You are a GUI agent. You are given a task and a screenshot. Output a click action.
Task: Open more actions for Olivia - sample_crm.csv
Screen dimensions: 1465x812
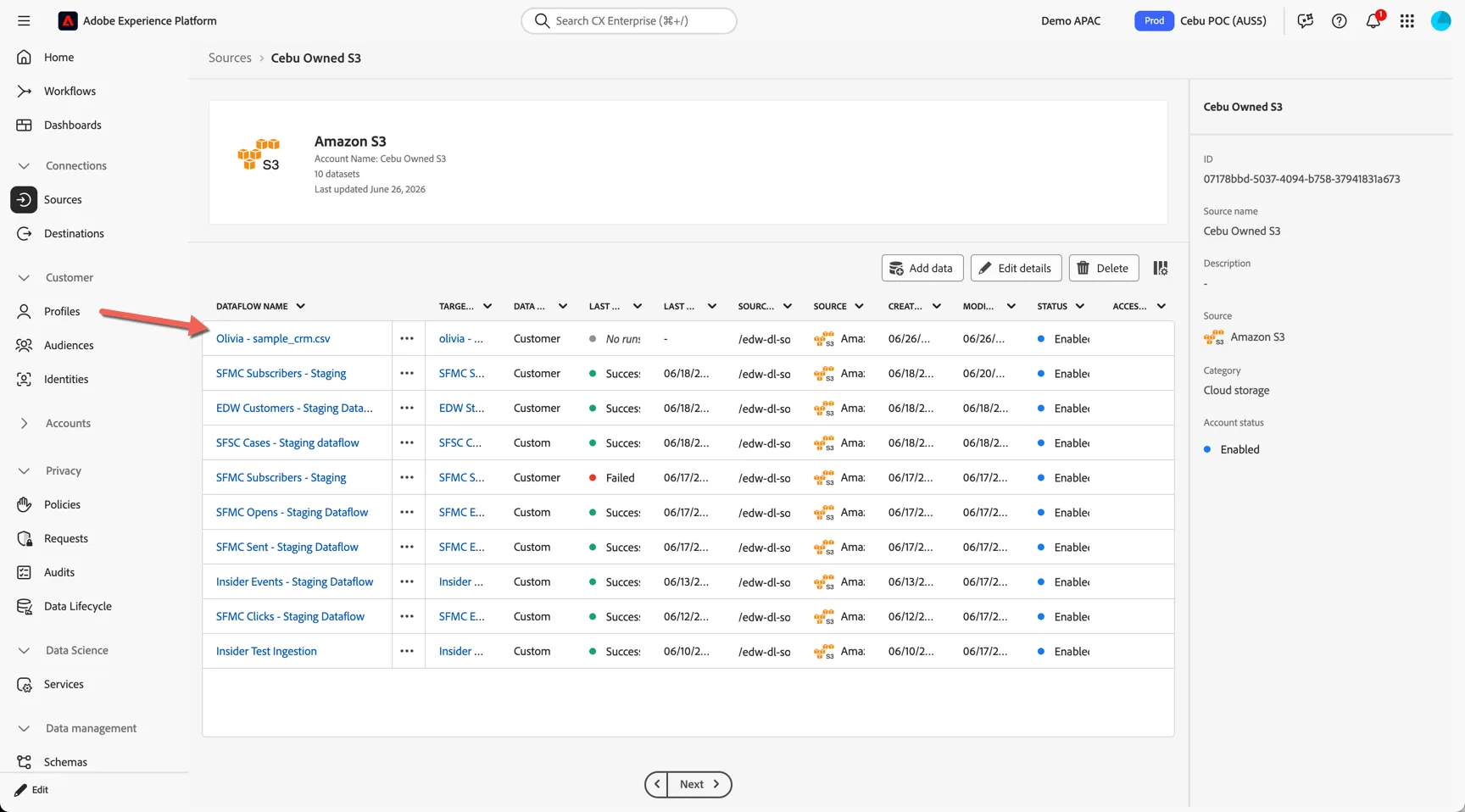point(407,338)
